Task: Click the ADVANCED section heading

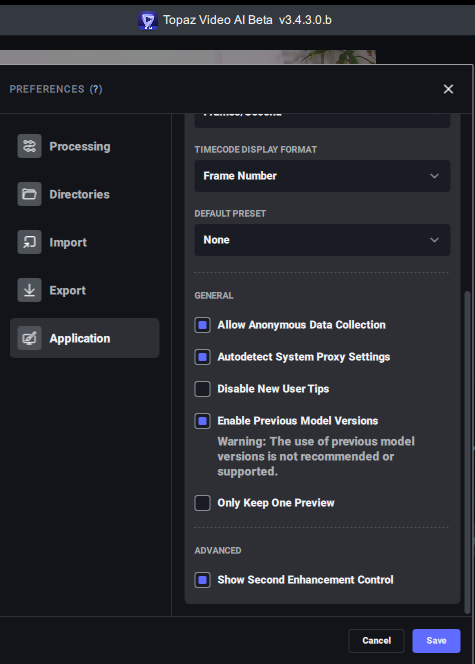Action: coord(218,551)
